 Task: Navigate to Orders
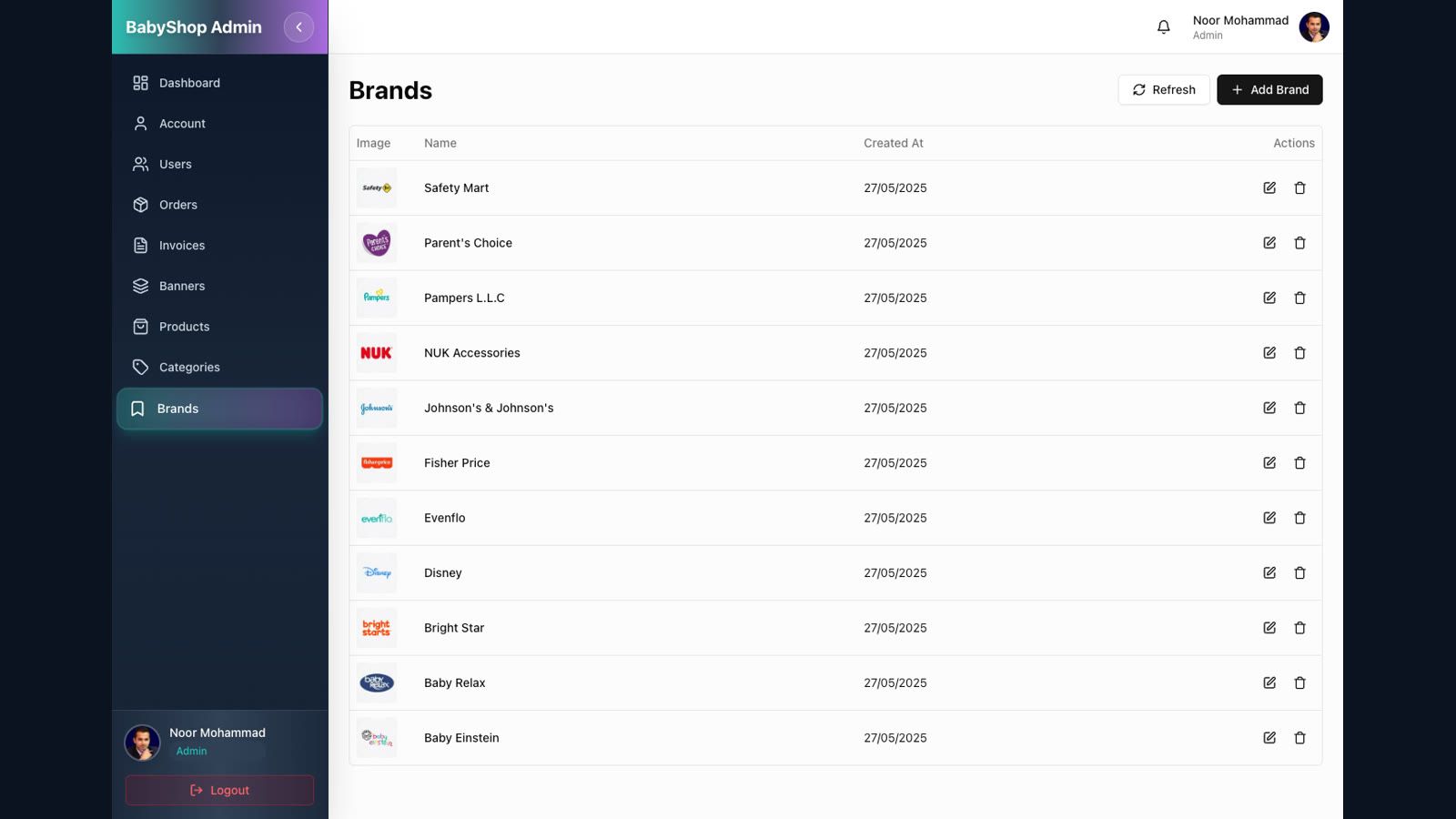(x=219, y=205)
